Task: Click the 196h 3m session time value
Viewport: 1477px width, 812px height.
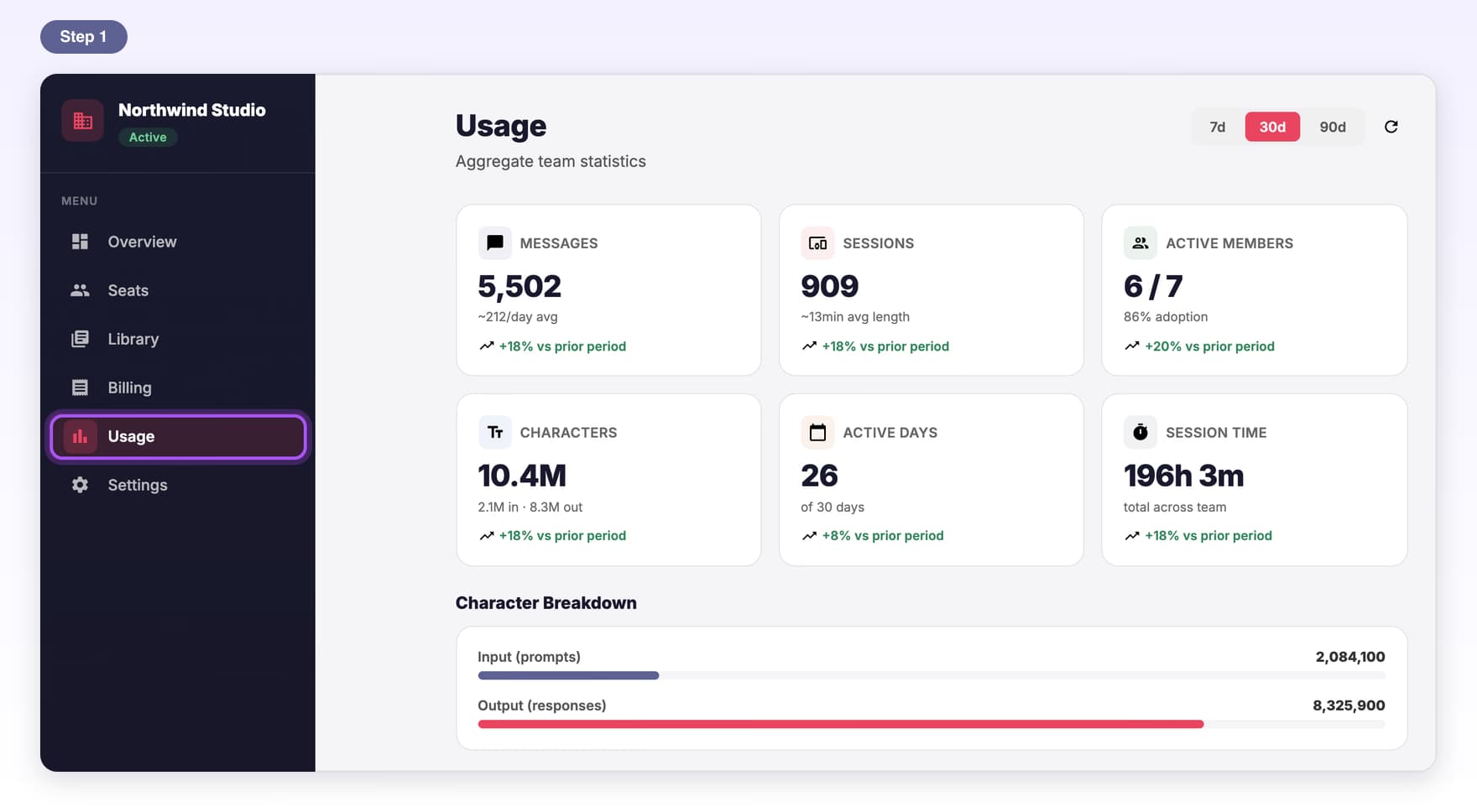Action: tap(1183, 476)
